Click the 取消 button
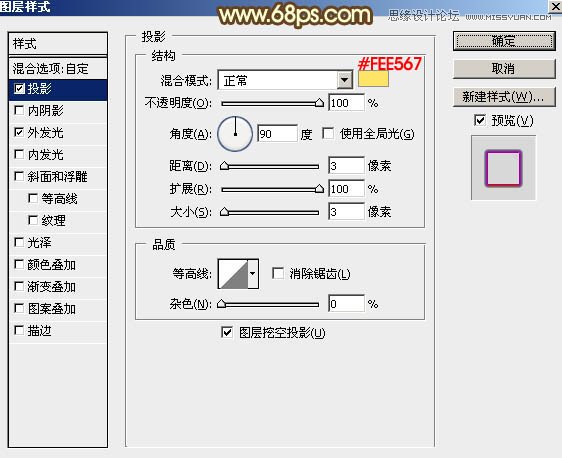Image resolution: width=562 pixels, height=458 pixels. tap(504, 69)
